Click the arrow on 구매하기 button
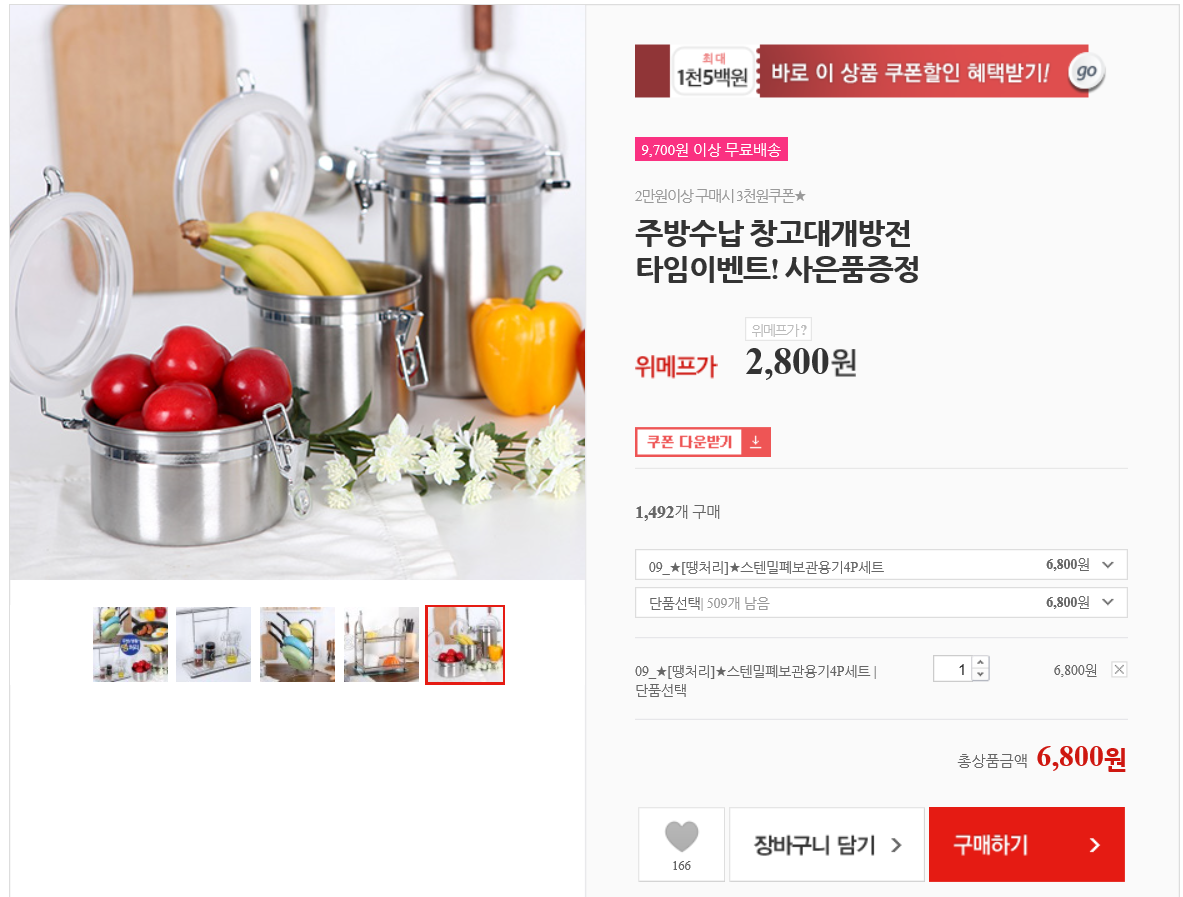The height and width of the screenshot is (897, 1183). click(x=1095, y=845)
